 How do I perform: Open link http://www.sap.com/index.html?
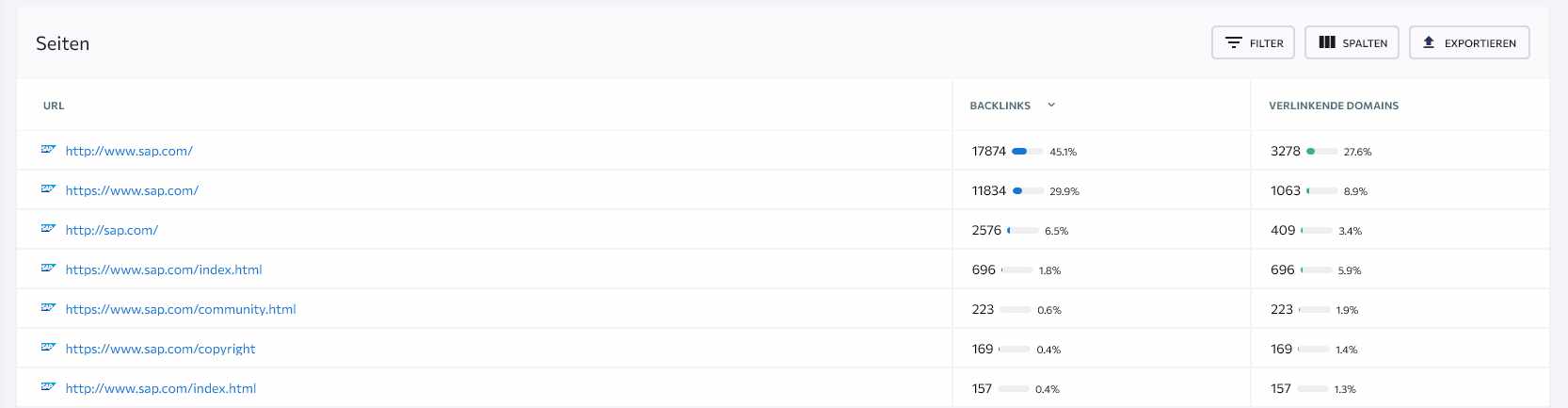click(161, 388)
